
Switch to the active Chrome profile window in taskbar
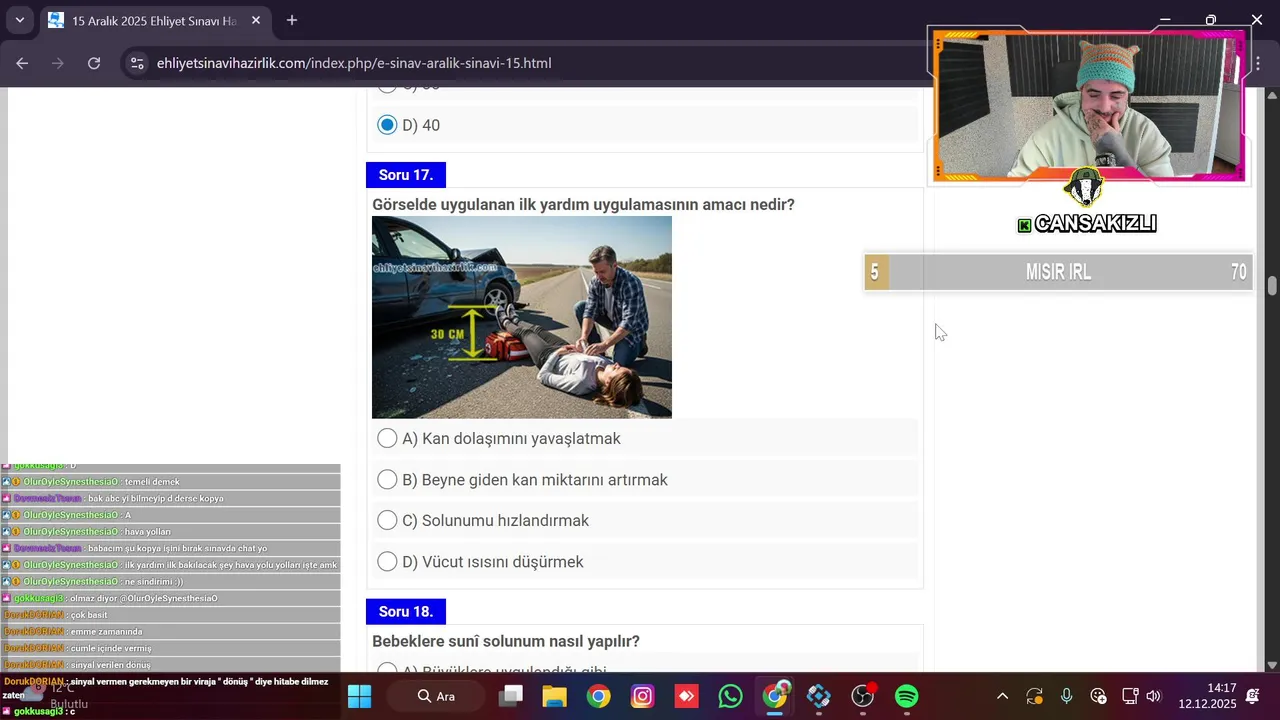pyautogui.click(x=775, y=696)
